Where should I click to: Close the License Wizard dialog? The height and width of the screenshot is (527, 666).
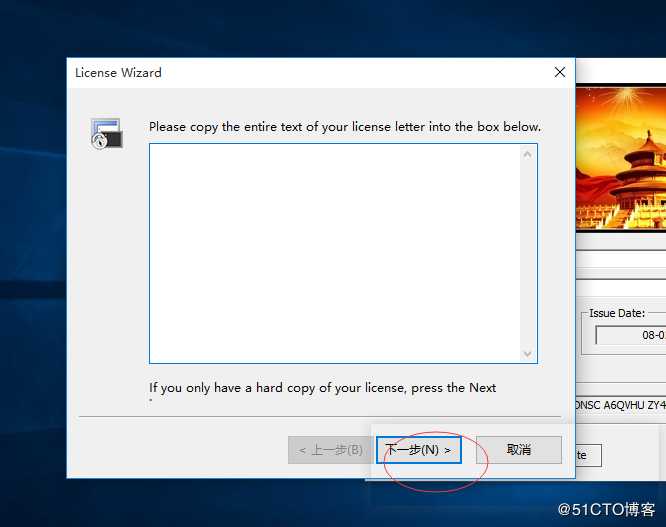click(560, 72)
